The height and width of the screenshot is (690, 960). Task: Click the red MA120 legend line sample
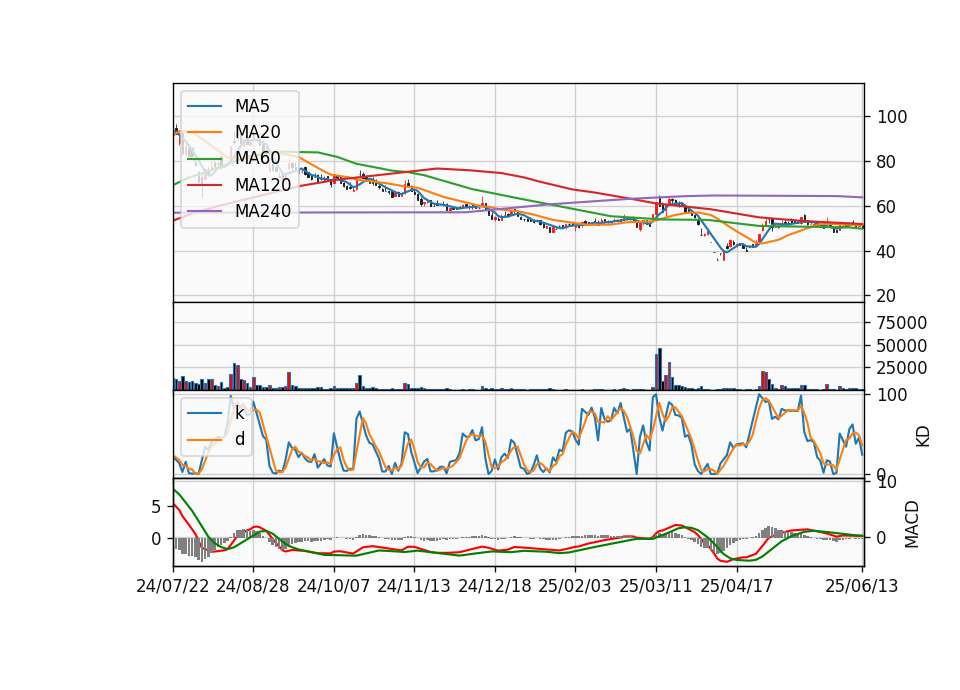click(x=204, y=185)
